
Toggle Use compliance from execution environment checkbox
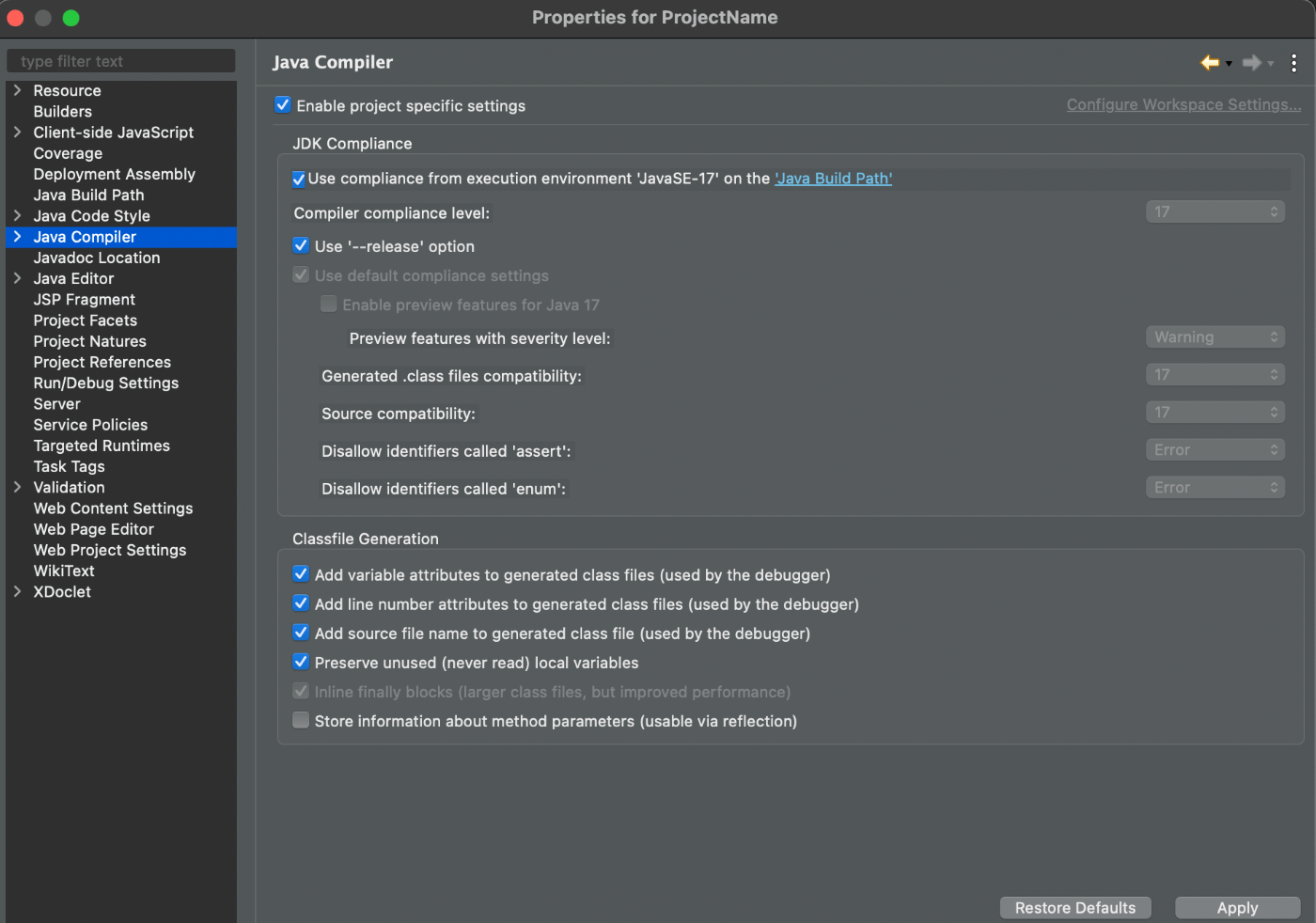pyautogui.click(x=299, y=179)
